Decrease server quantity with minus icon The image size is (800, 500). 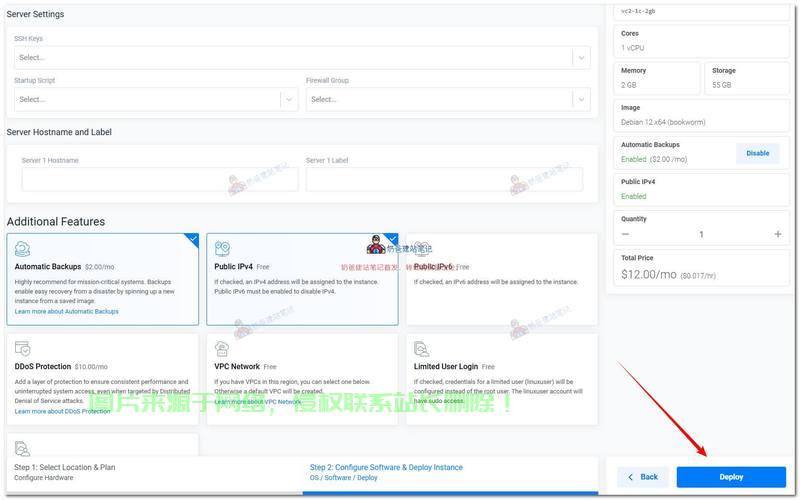(626, 234)
